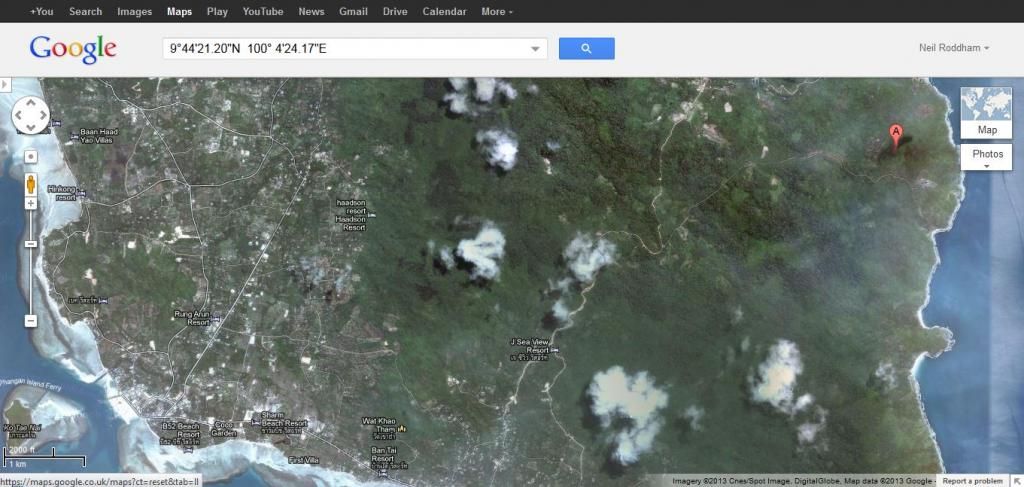Image resolution: width=1024 pixels, height=487 pixels.
Task: Click the zoom slider handle
Action: tap(31, 244)
